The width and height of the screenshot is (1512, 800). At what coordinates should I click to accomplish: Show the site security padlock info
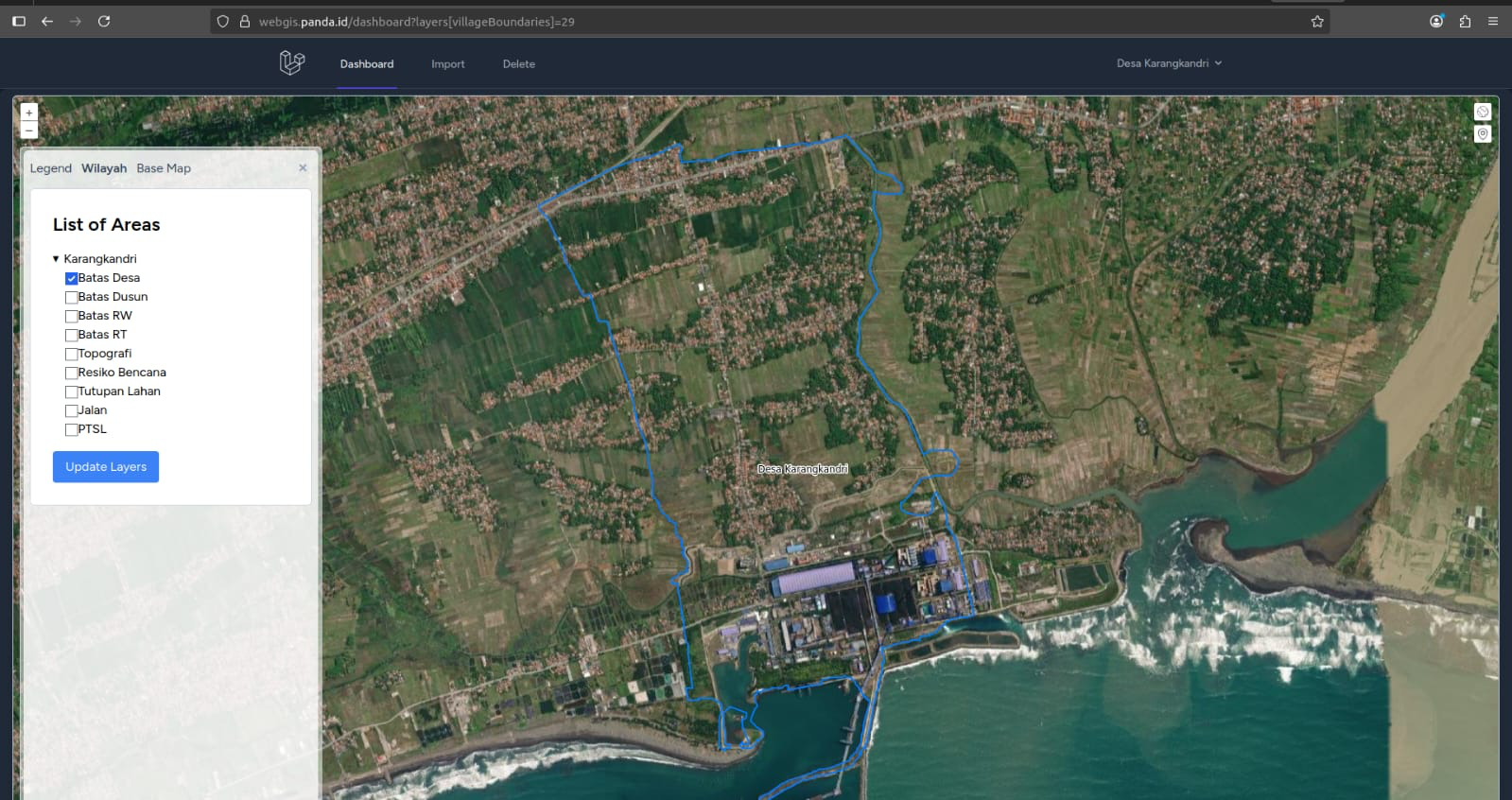tap(245, 21)
